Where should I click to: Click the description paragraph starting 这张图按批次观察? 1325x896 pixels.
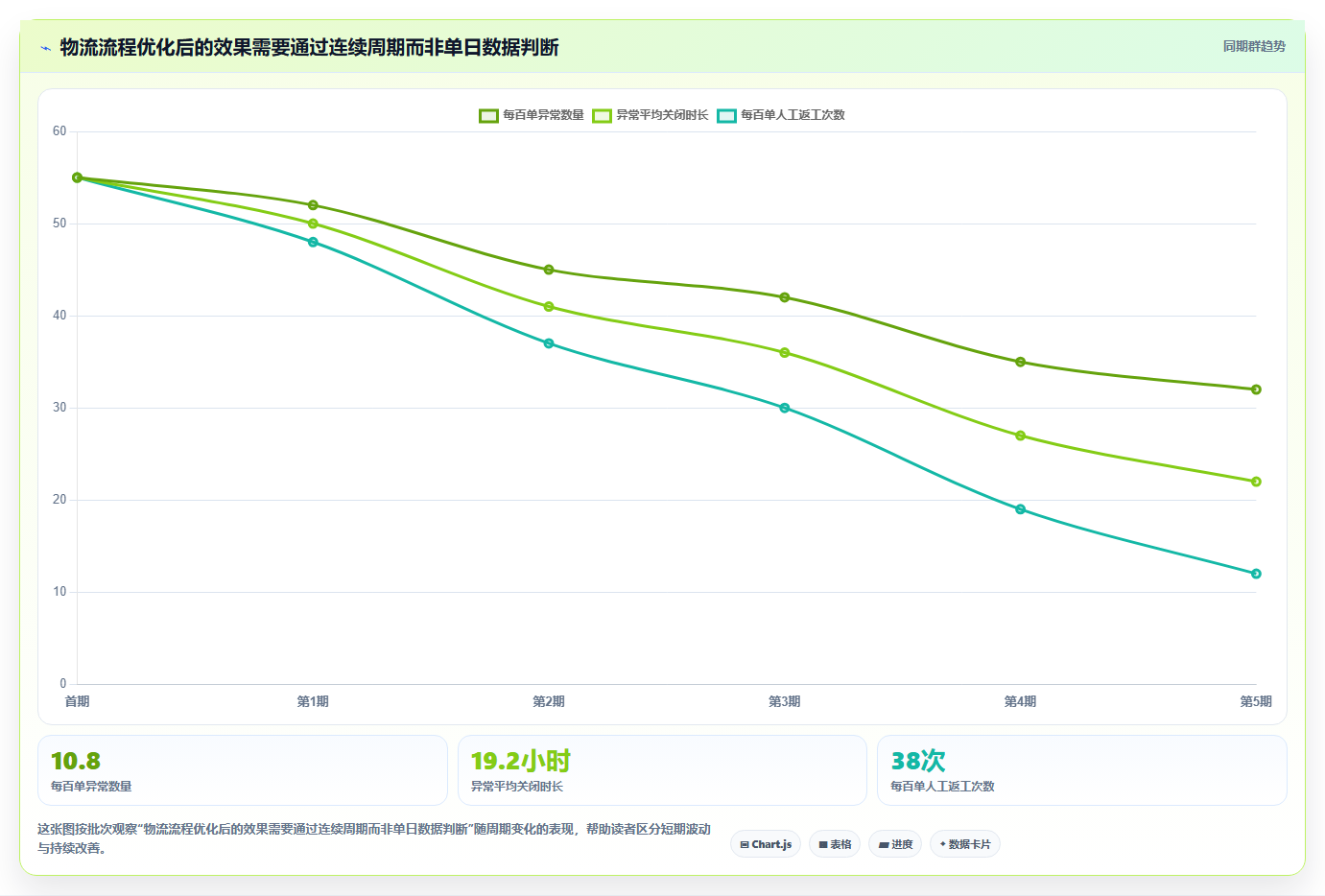(x=374, y=838)
